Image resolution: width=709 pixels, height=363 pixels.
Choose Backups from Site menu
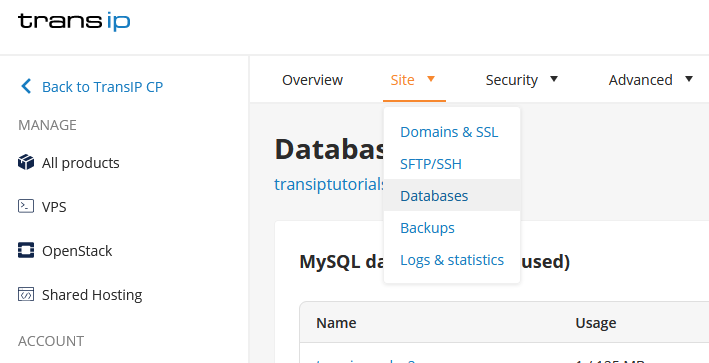[x=452, y=227]
